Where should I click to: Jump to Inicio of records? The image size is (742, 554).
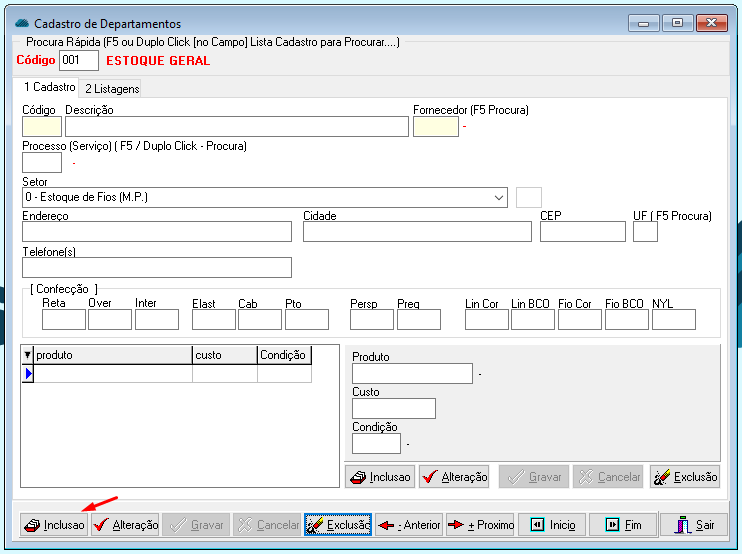pos(551,525)
